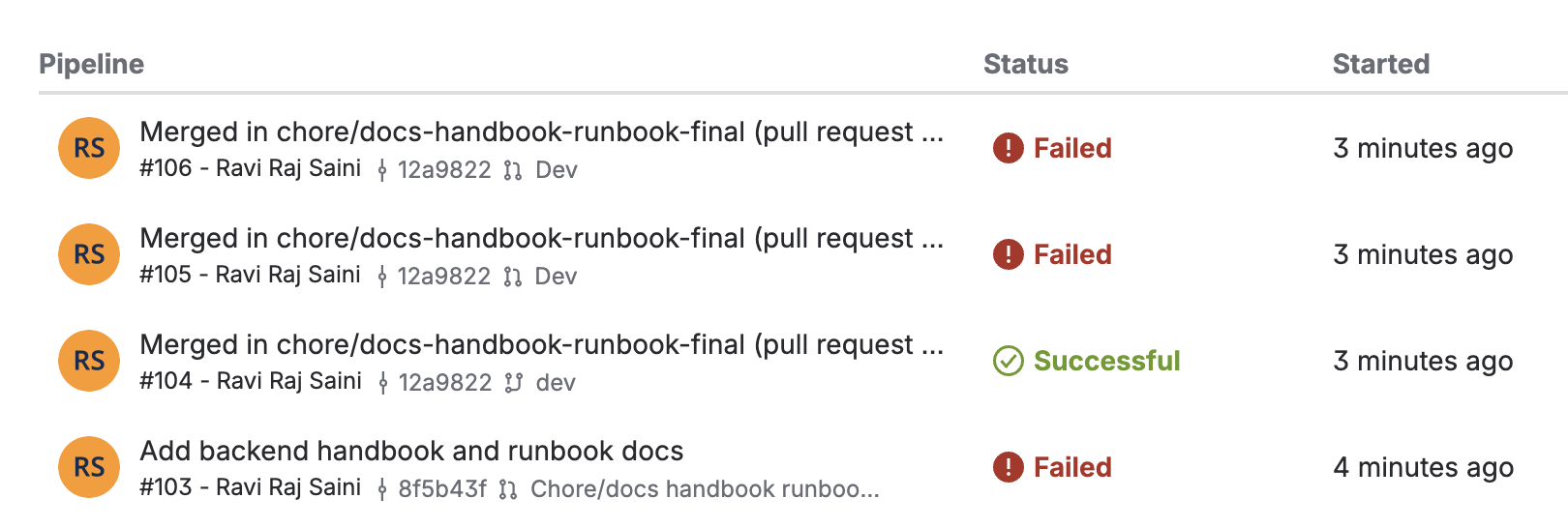Click the RS avatar for pipeline #106
The height and width of the screenshot is (528, 1568).
89,148
